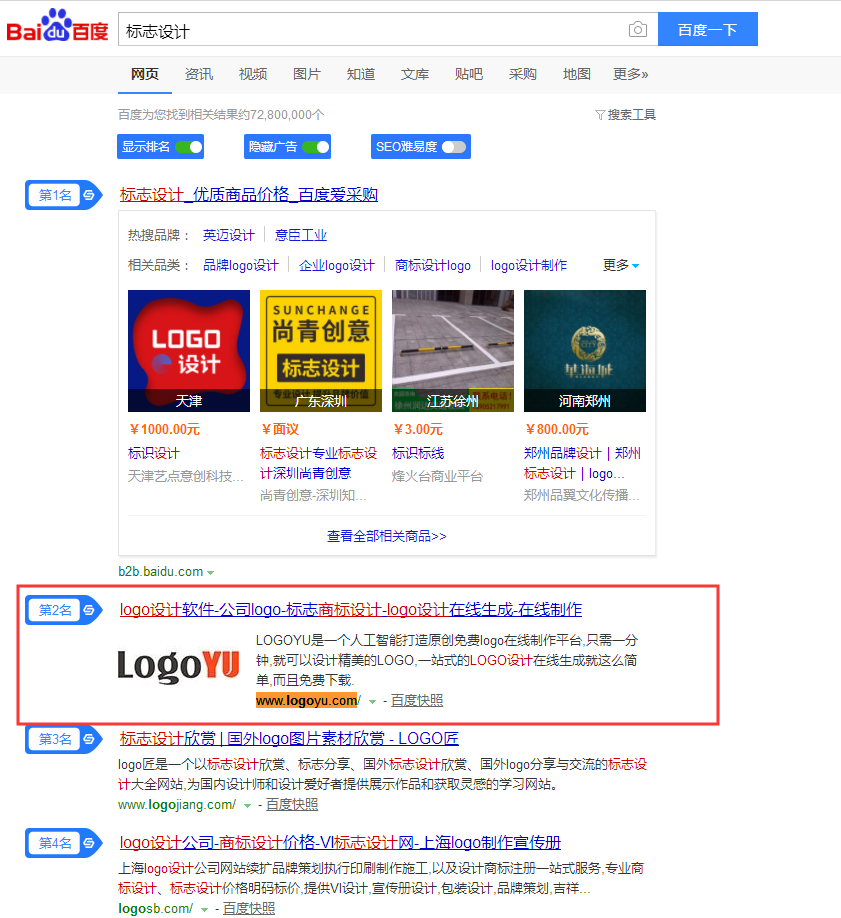Viewport: 841px width, 918px height.
Task: Switch to 资讯 tab
Action: (x=199, y=74)
